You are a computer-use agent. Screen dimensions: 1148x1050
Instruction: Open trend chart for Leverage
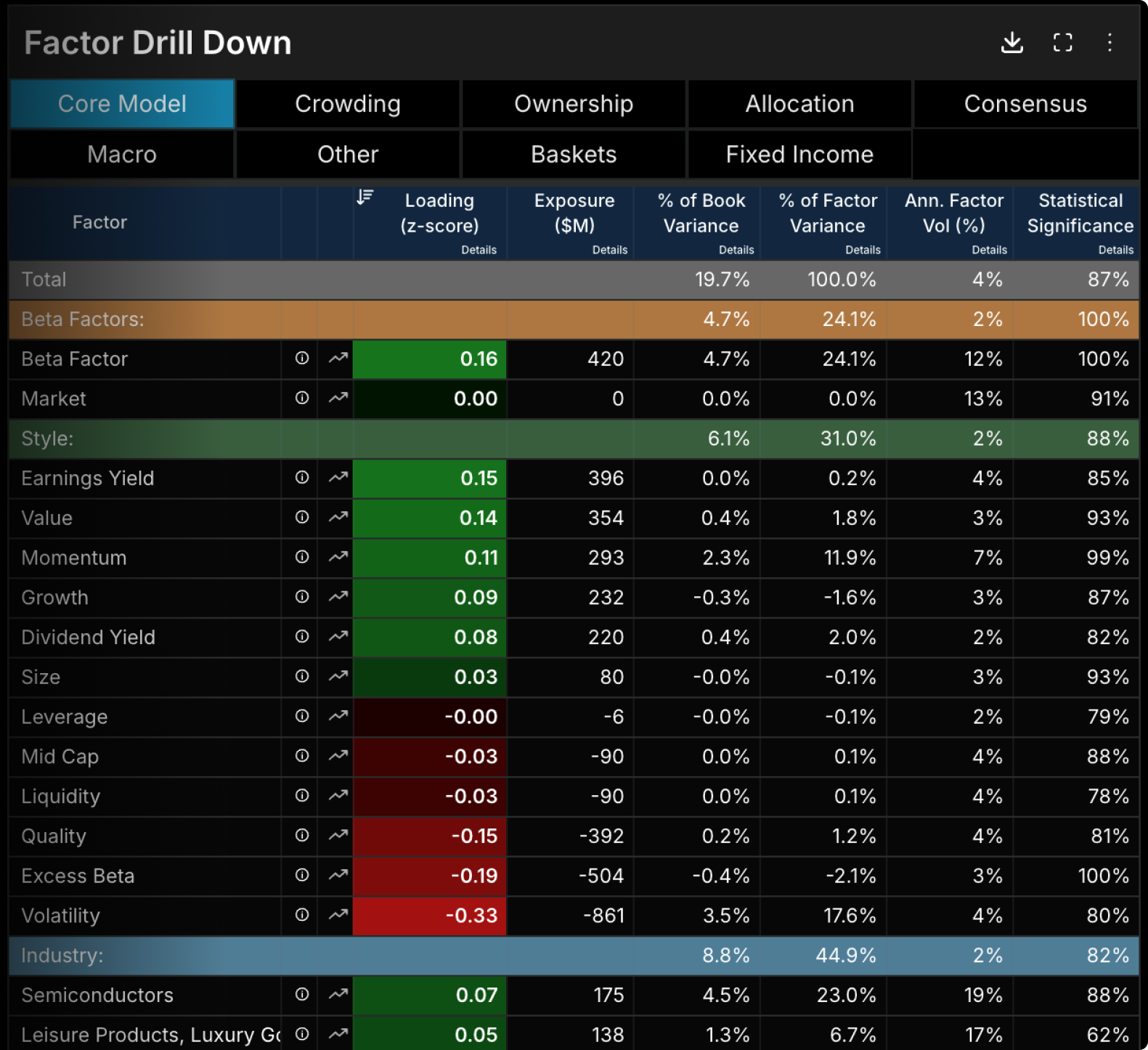pos(338,716)
